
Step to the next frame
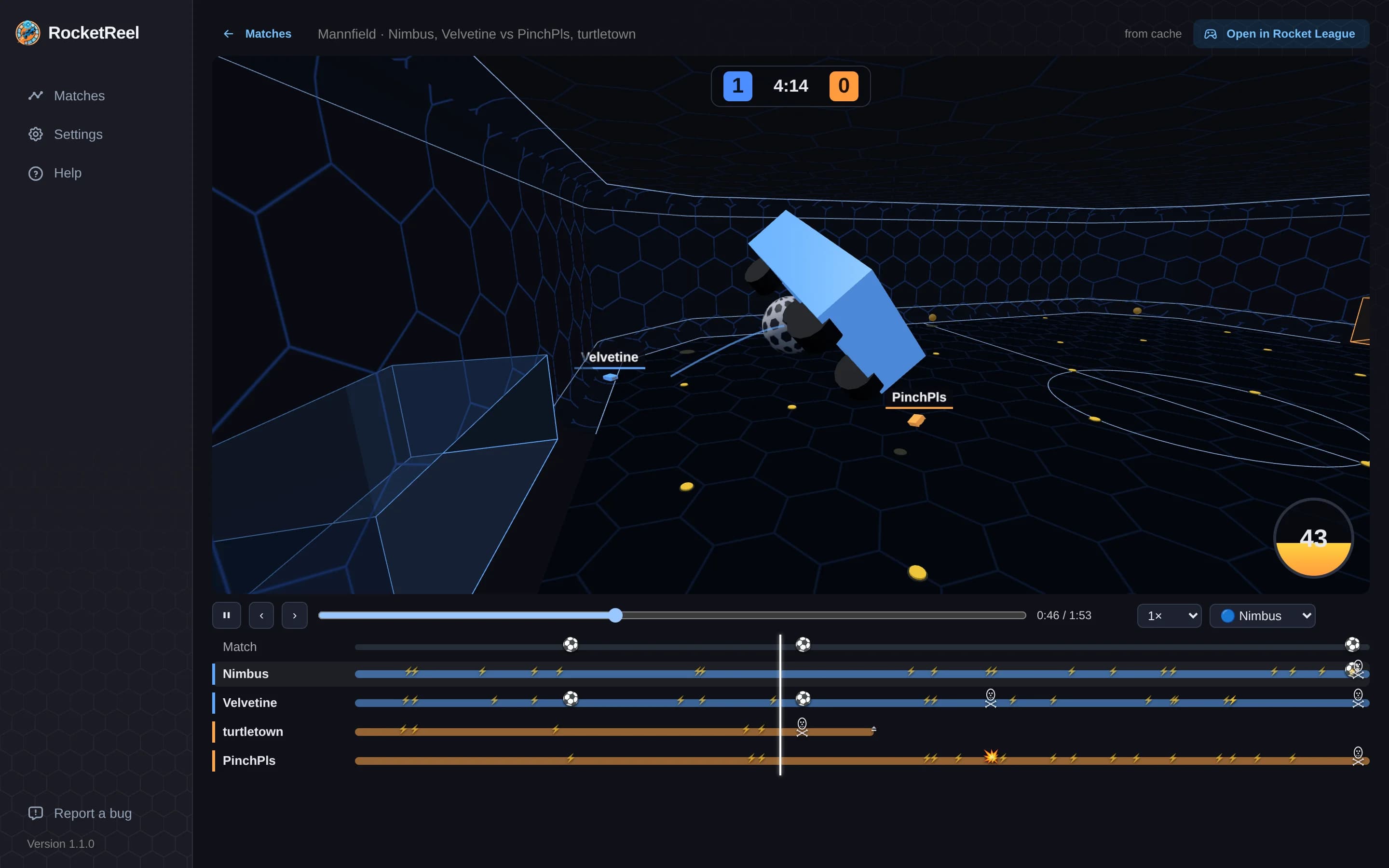point(295,615)
